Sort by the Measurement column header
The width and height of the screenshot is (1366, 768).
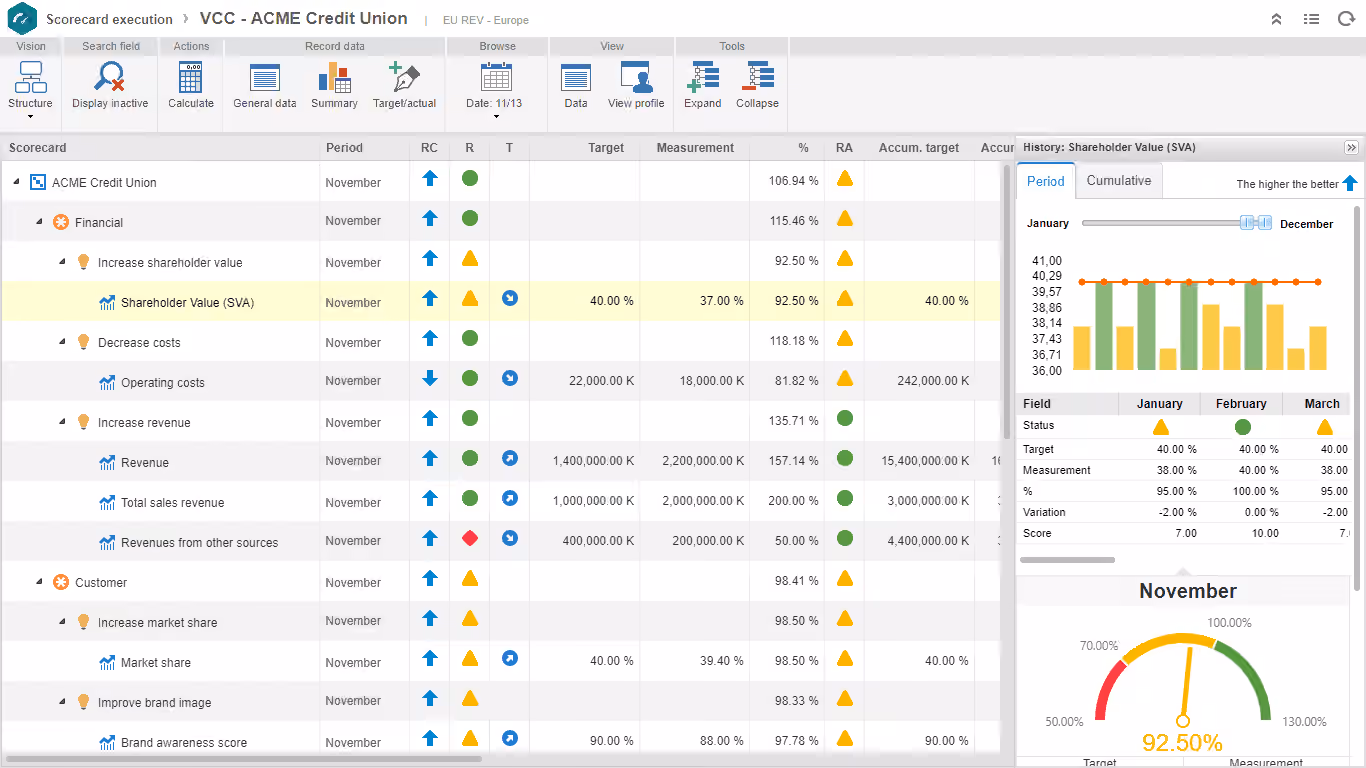point(695,147)
